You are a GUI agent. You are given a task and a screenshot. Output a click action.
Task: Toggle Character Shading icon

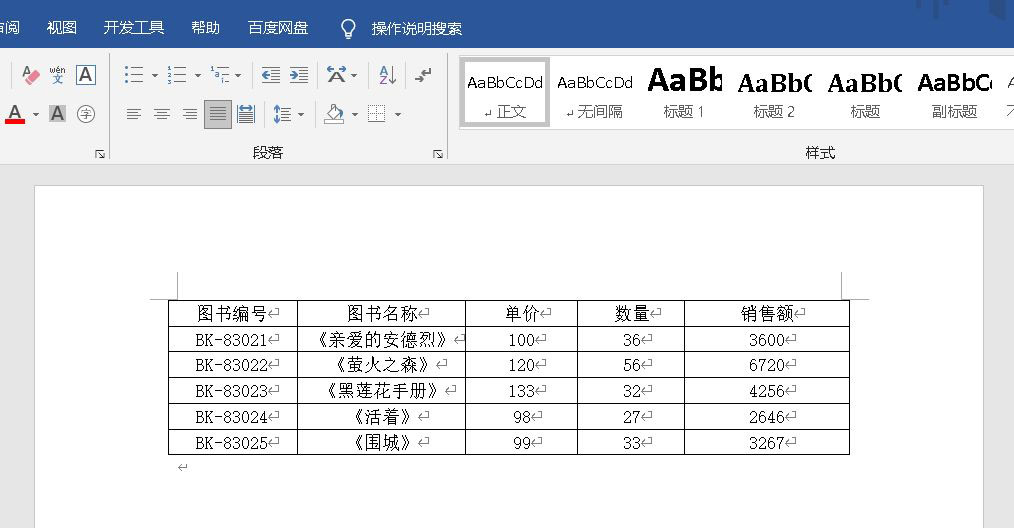58,114
